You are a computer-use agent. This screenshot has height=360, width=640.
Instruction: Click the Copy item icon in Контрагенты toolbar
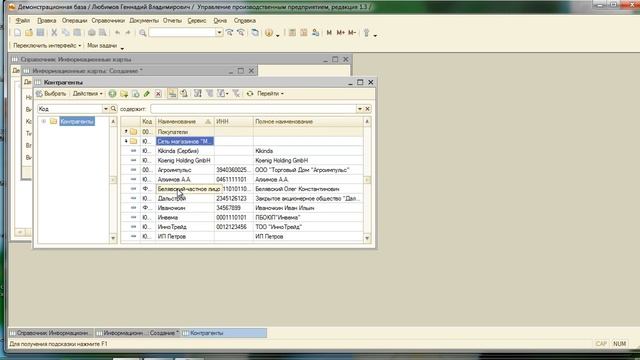click(x=136, y=94)
